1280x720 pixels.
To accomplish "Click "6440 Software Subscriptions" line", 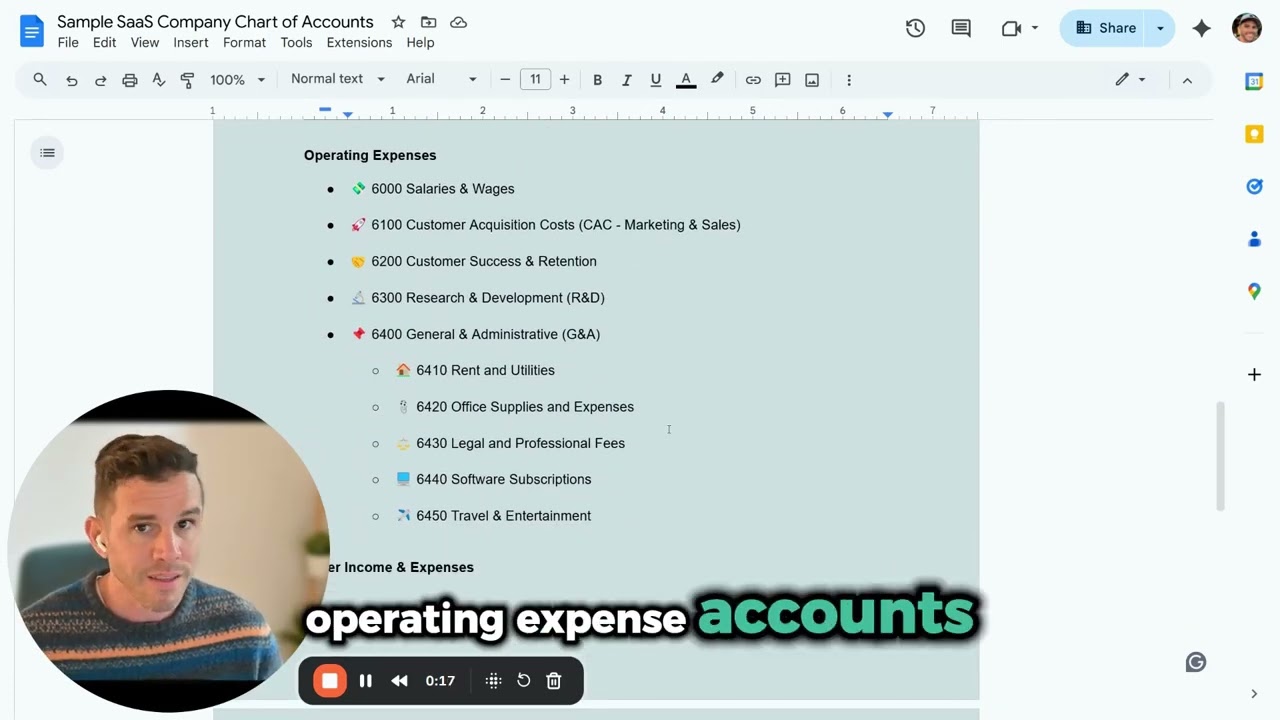I will [x=503, y=479].
